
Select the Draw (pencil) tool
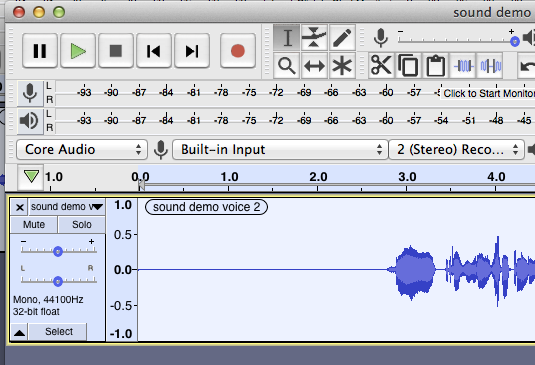pos(342,37)
